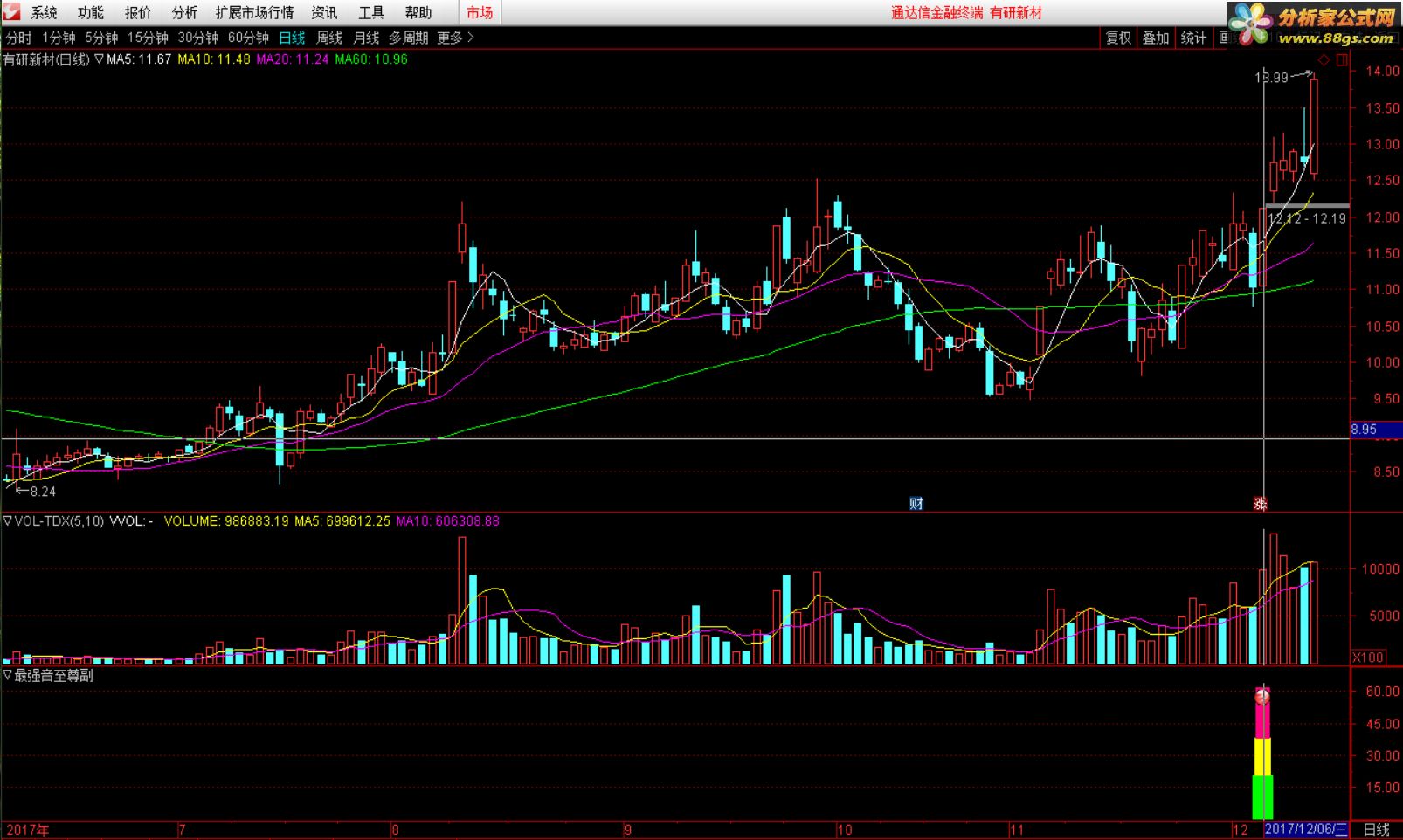This screenshot has height=840, width=1403.
Task: Open the 扩展市场行情 menu
Action: [x=254, y=12]
